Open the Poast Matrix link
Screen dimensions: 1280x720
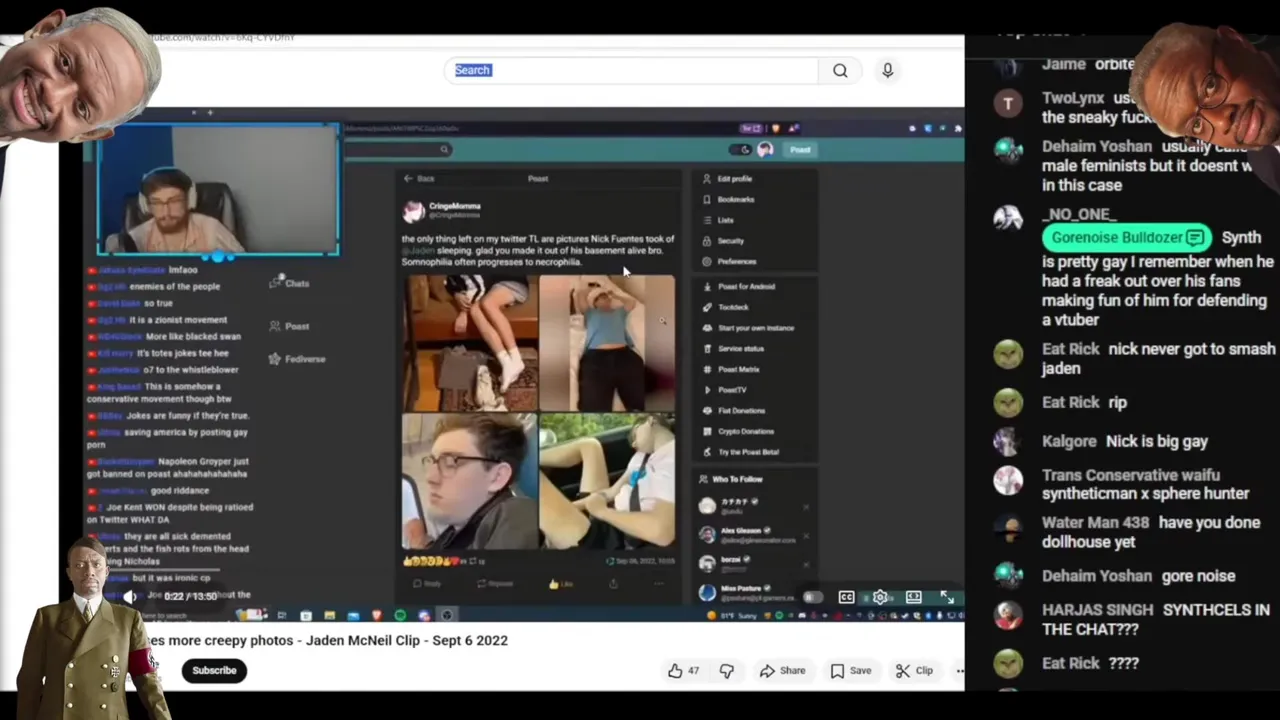731,369
